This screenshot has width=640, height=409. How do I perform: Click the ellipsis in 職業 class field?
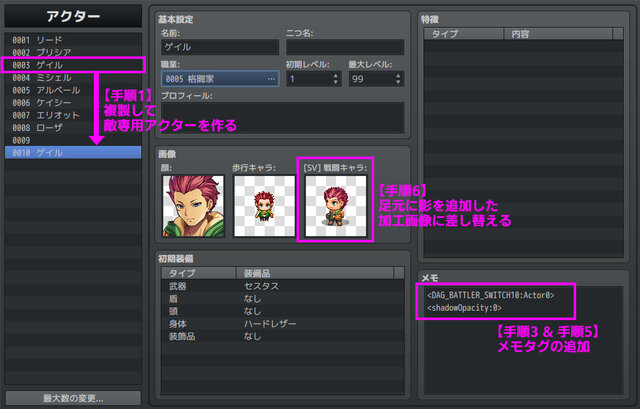point(271,79)
